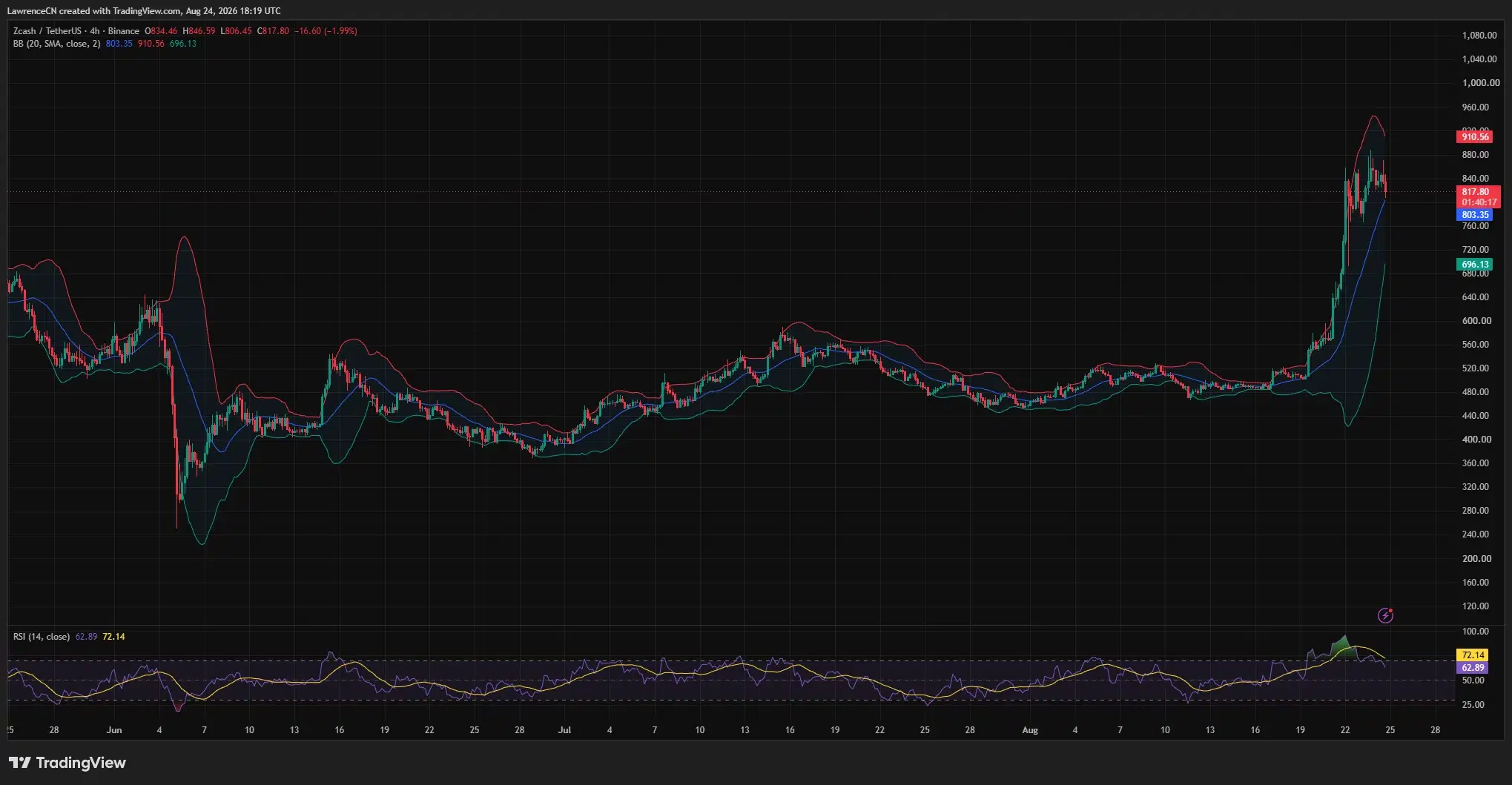Image resolution: width=1512 pixels, height=785 pixels.
Task: Click the blue 803.35 basis price tag
Action: (x=1475, y=215)
